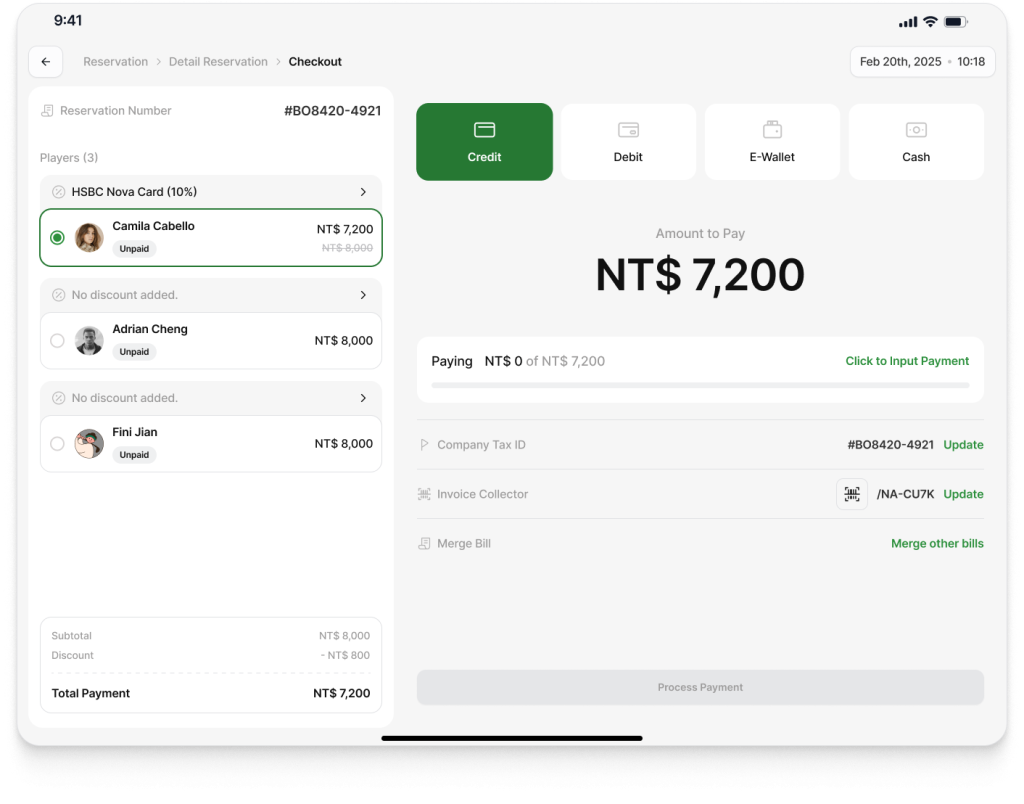Viewport: 1024px width, 804px height.
Task: Select the Cash payment tab
Action: click(x=916, y=142)
